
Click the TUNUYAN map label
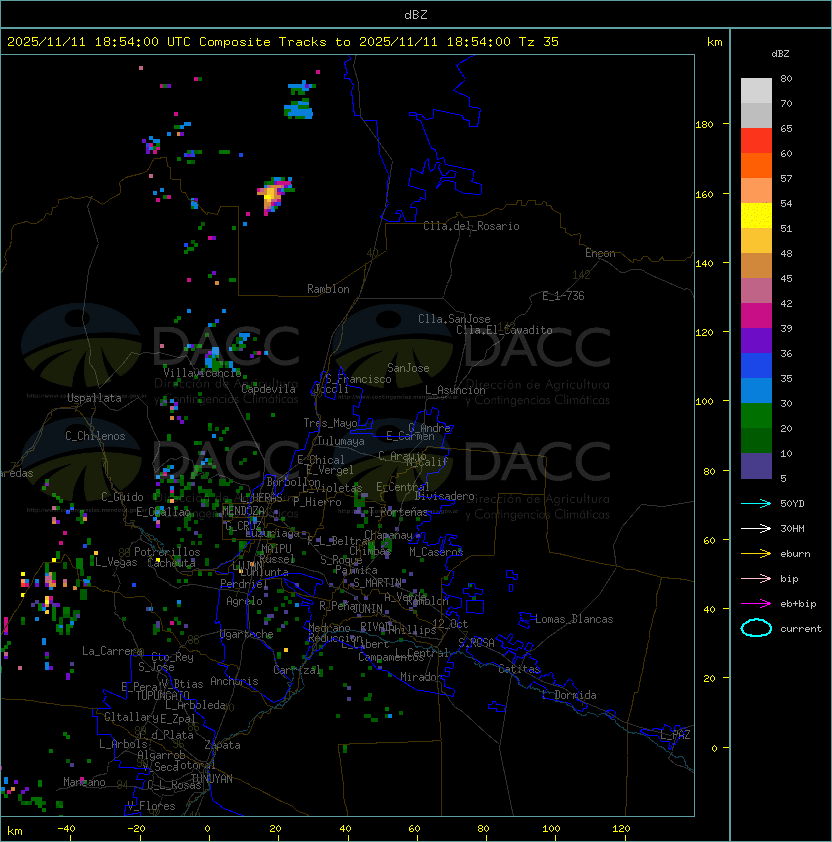pyautogui.click(x=212, y=779)
